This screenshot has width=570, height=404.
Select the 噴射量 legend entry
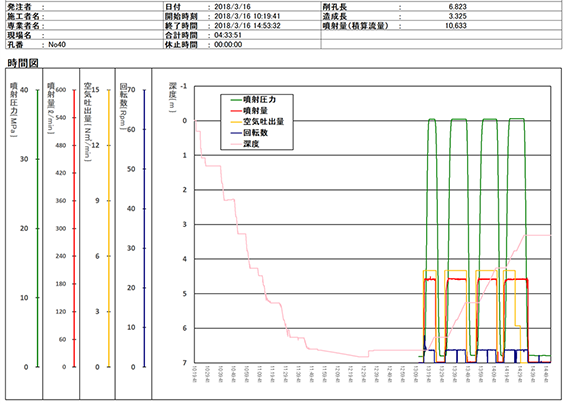coord(249,111)
